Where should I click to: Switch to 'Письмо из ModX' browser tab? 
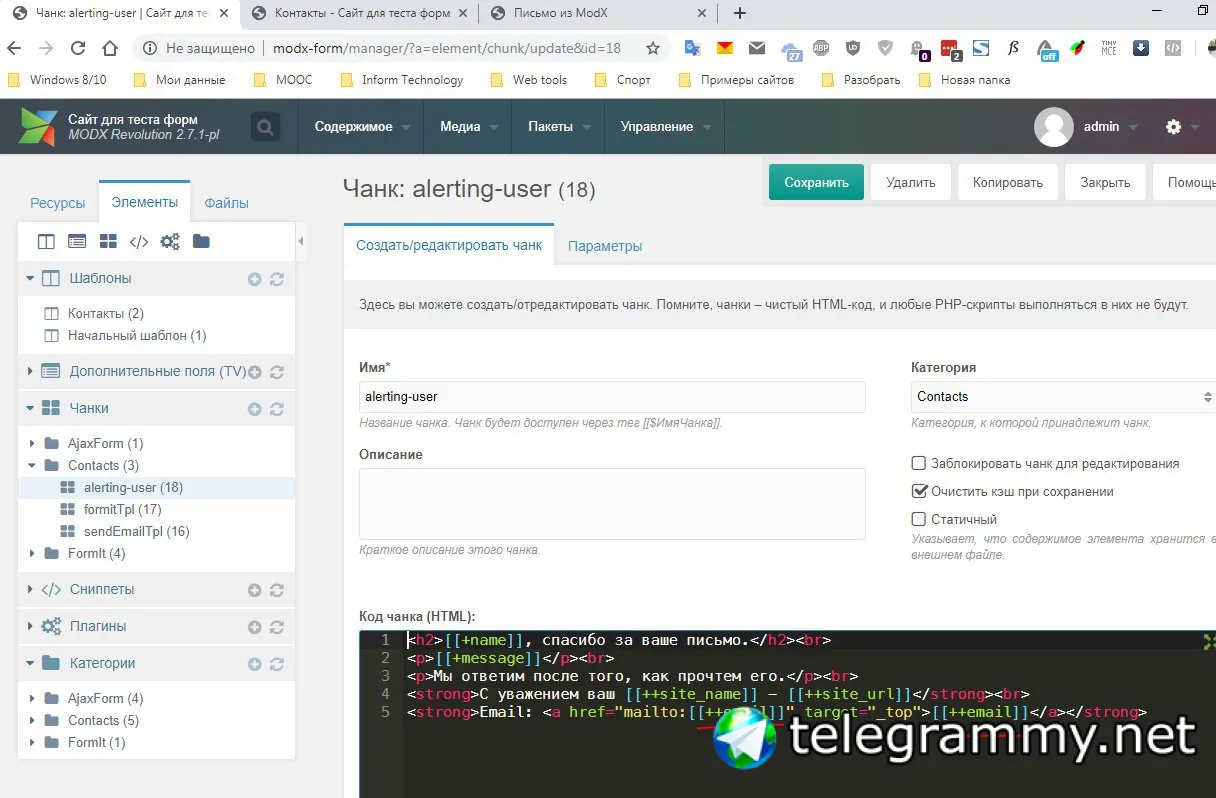coord(597,13)
